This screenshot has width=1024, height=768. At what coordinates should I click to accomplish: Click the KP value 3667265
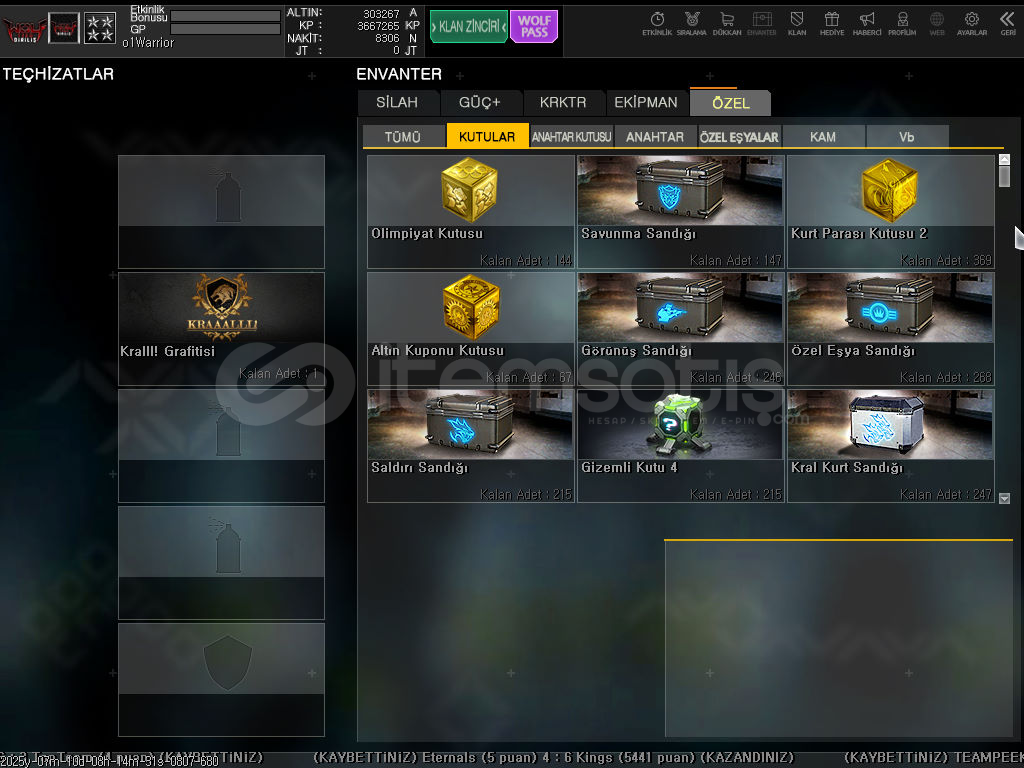coord(378,26)
